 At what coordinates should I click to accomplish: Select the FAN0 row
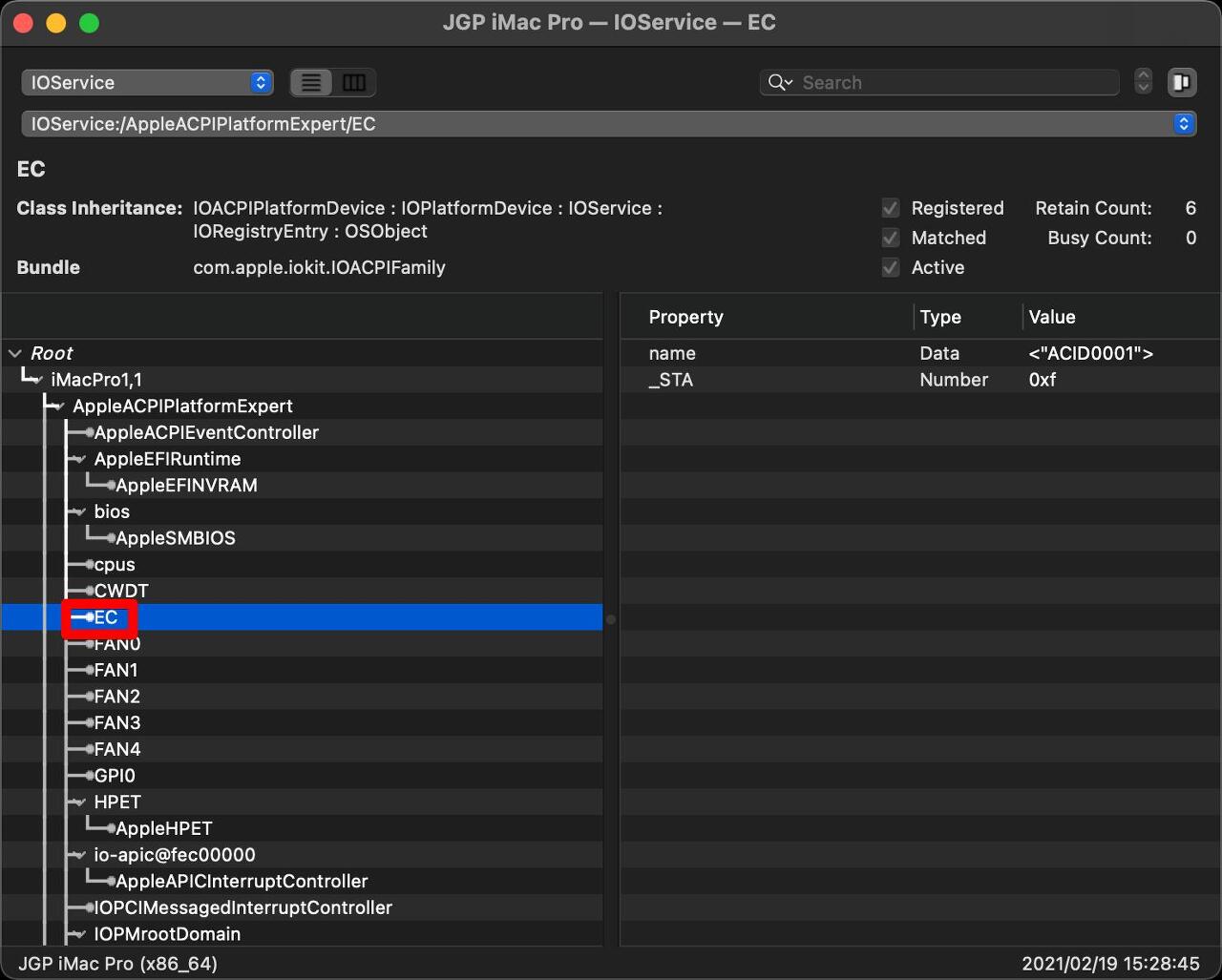tap(302, 643)
